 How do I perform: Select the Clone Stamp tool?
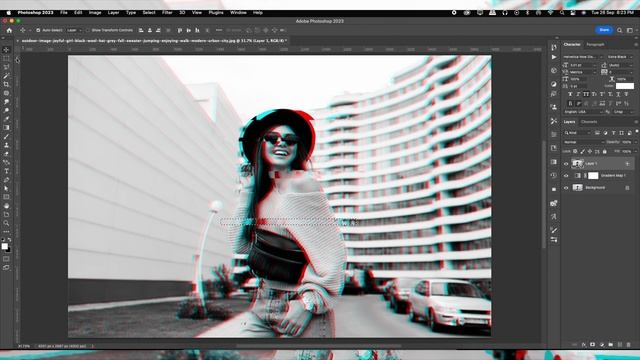click(x=6, y=145)
